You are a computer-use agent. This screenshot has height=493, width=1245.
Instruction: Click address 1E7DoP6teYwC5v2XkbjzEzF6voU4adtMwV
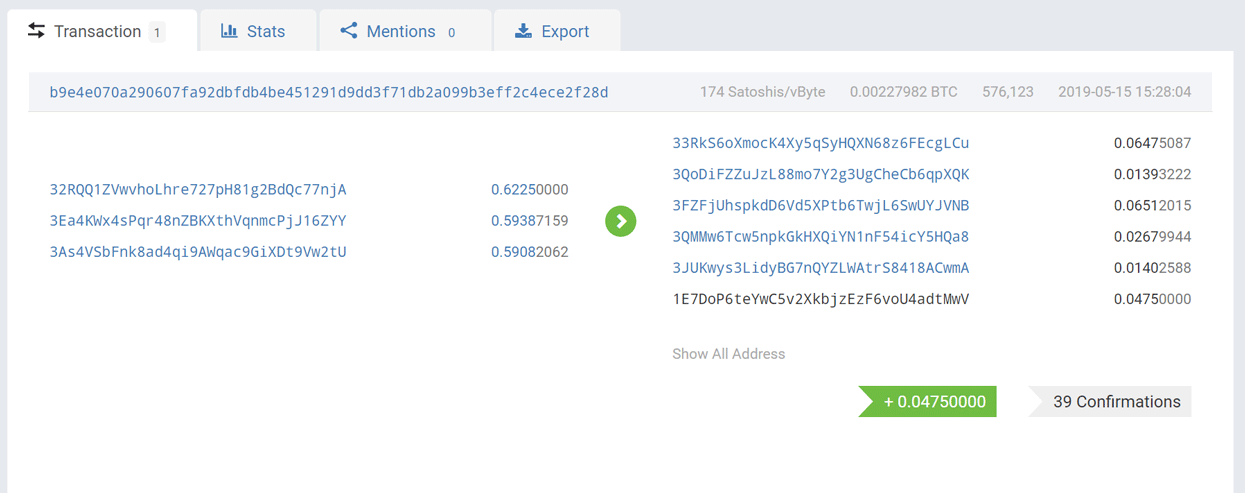821,299
